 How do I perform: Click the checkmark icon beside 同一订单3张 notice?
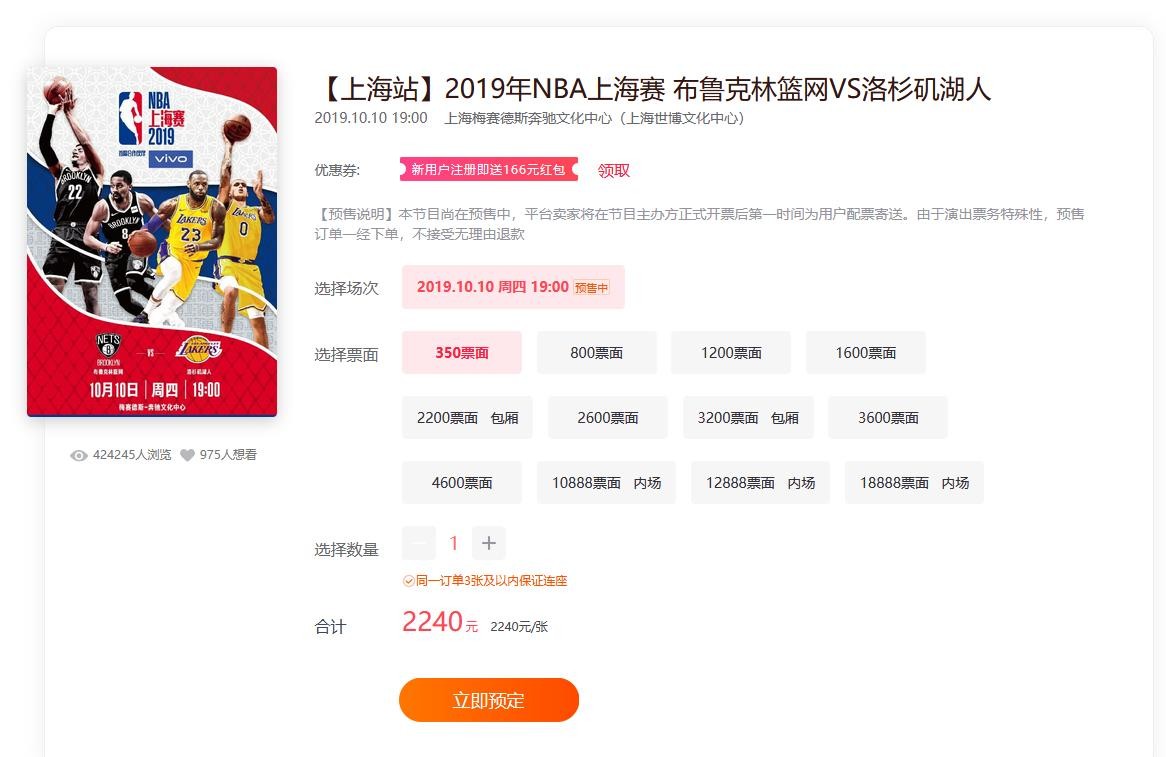pos(408,581)
